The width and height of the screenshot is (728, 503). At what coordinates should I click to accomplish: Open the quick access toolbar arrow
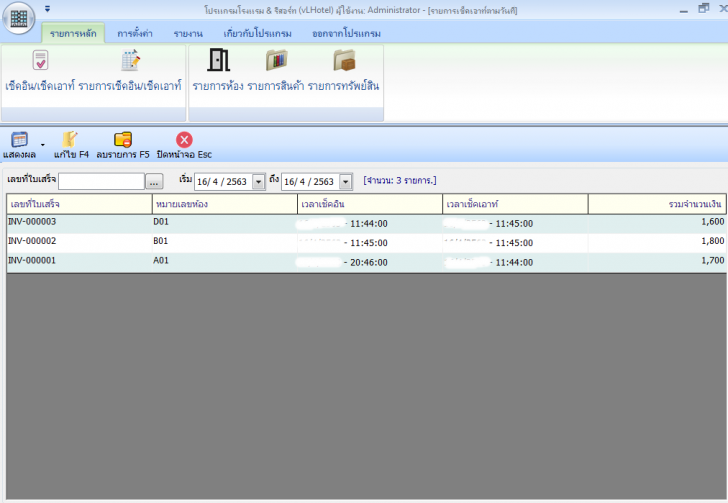point(47,9)
